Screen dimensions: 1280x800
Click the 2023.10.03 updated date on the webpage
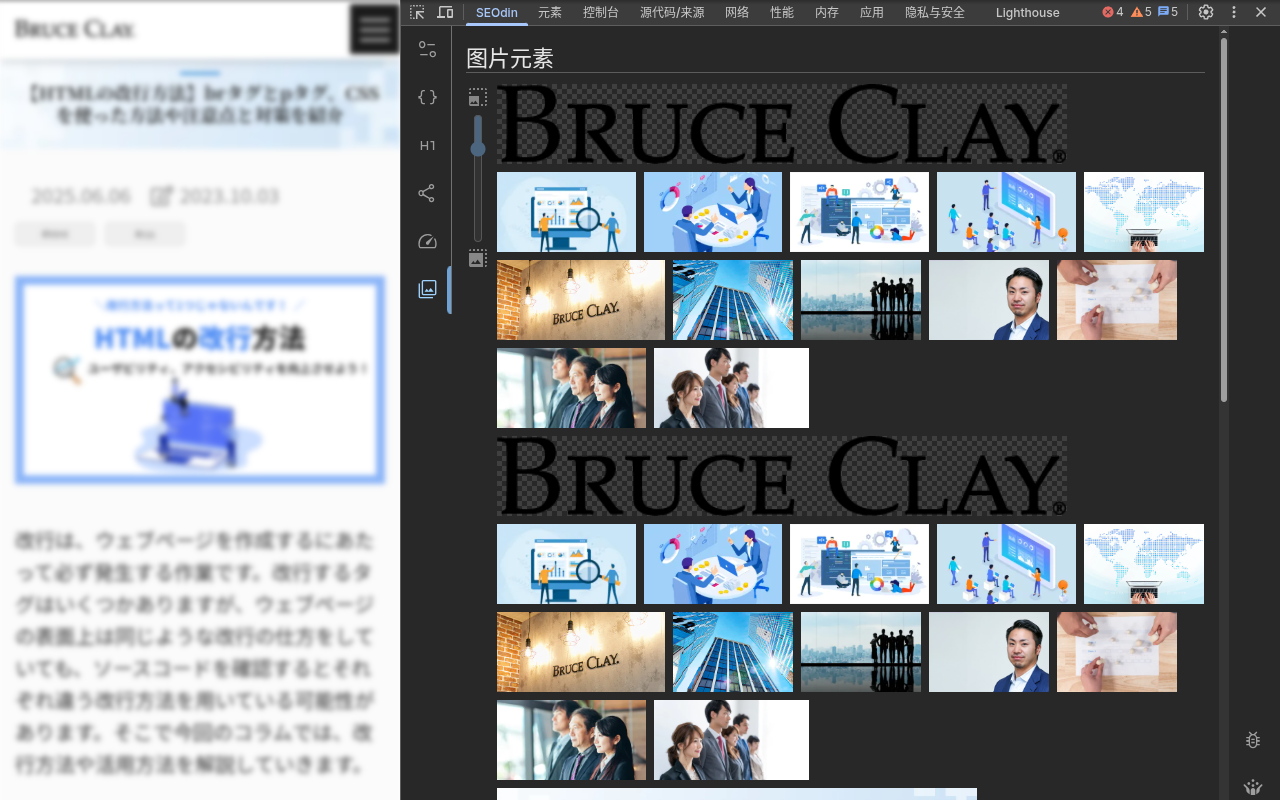tap(229, 196)
